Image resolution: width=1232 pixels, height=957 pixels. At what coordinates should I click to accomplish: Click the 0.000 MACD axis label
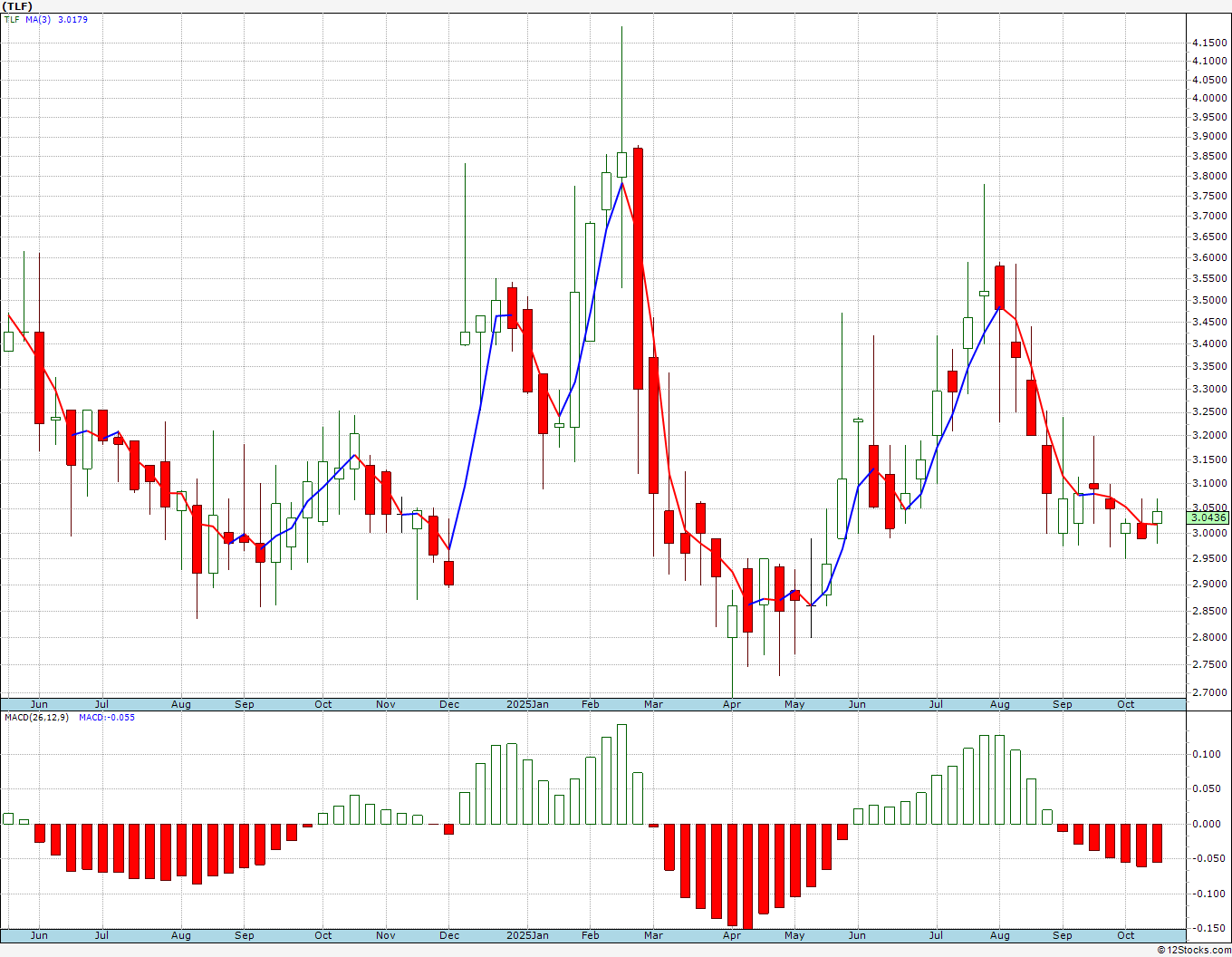(1206, 825)
